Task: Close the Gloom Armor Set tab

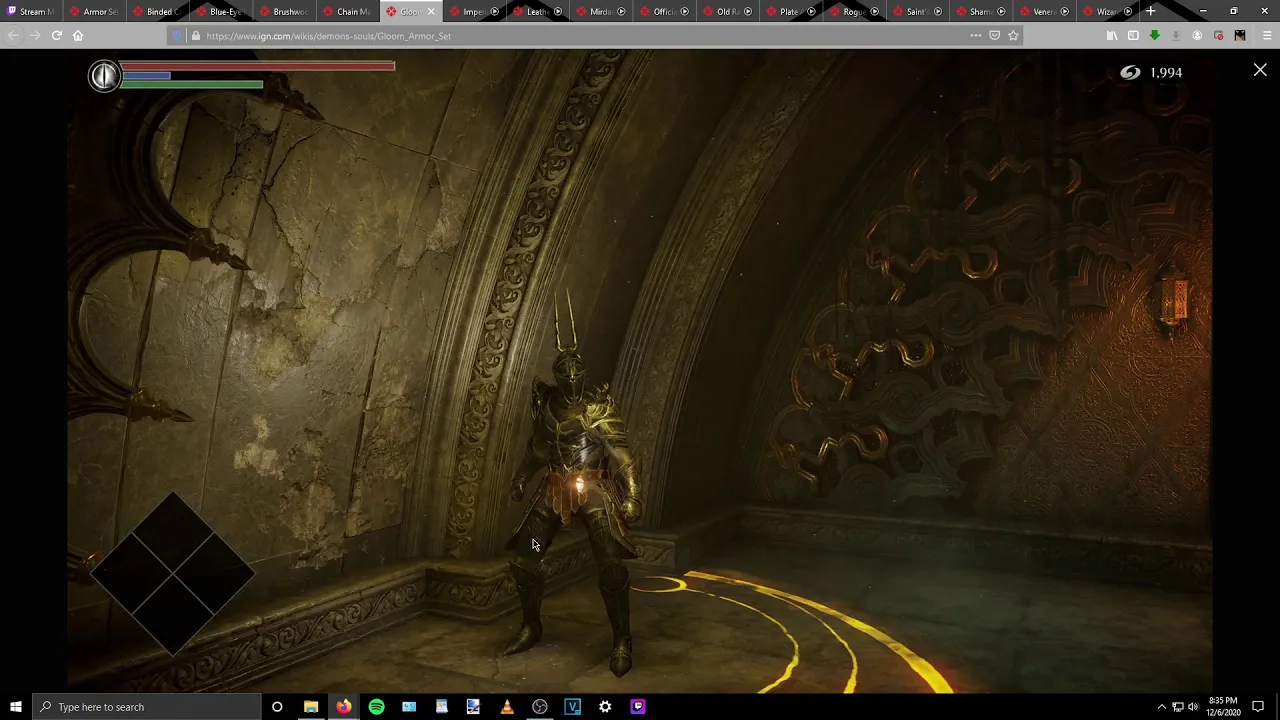Action: coord(431,12)
